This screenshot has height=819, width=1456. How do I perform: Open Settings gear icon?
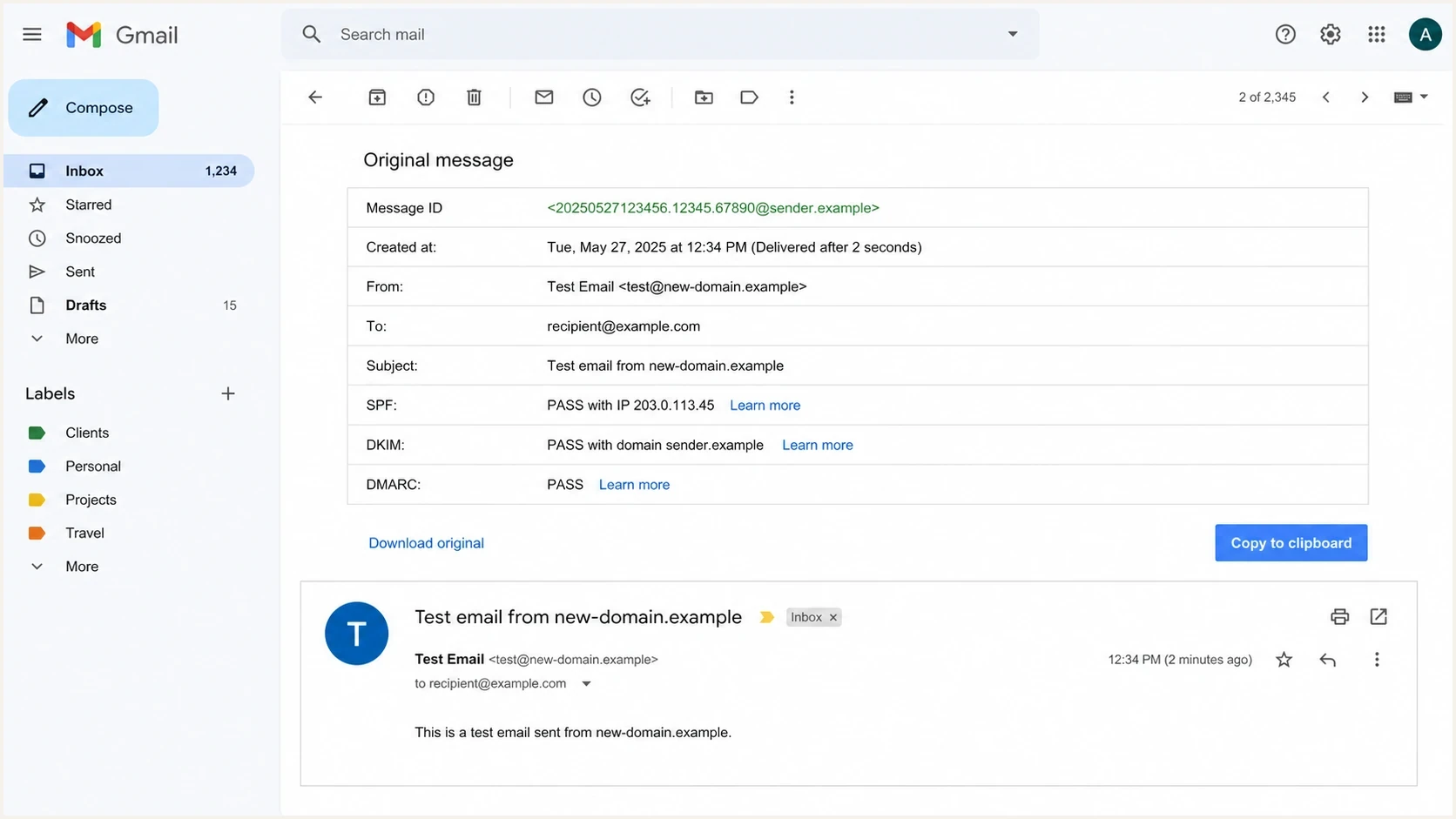(x=1330, y=34)
